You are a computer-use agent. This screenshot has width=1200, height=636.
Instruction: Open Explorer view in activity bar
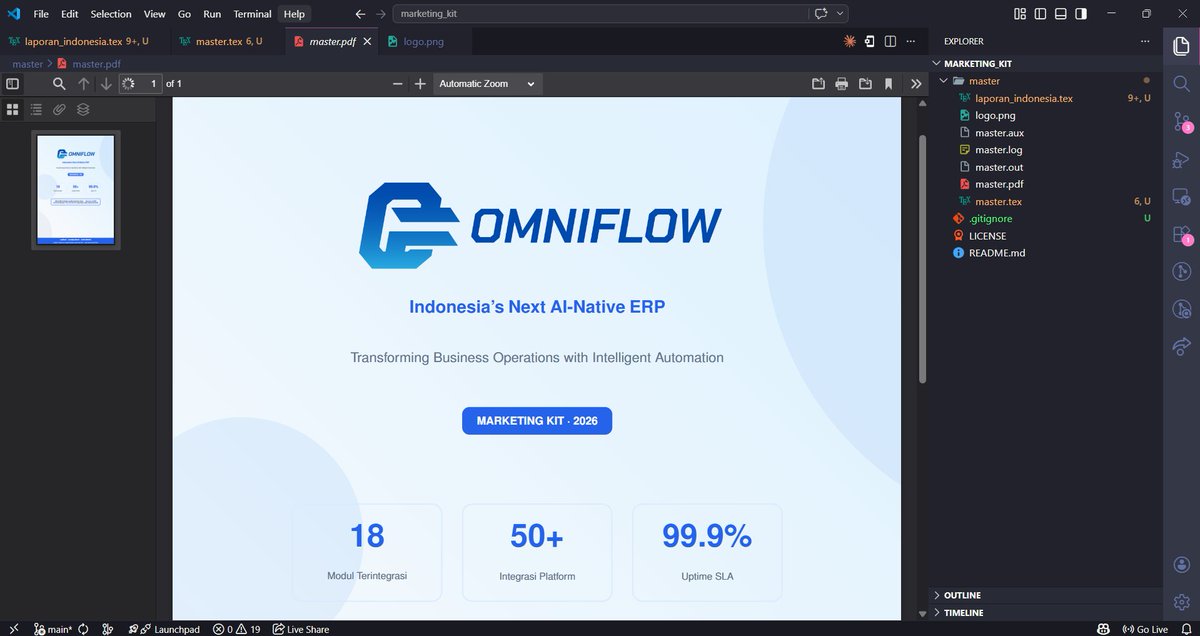1181,47
